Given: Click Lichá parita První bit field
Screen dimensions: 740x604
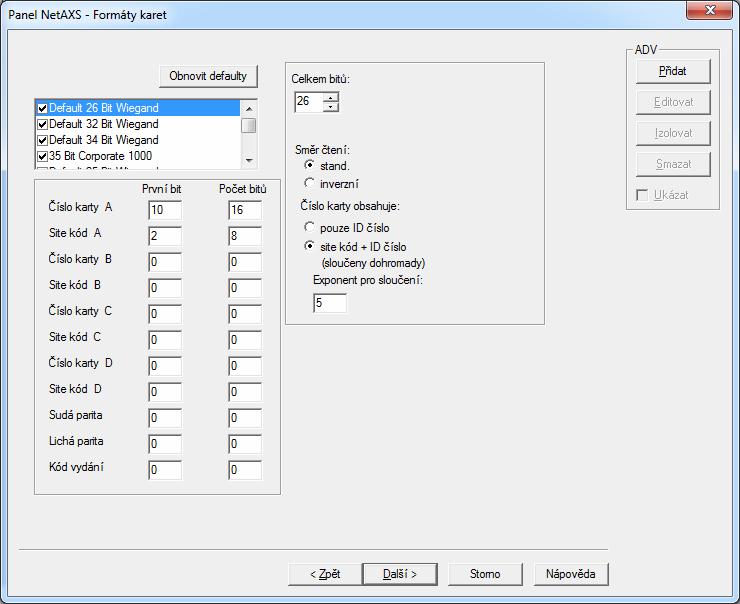Looking at the screenshot, I should (165, 444).
